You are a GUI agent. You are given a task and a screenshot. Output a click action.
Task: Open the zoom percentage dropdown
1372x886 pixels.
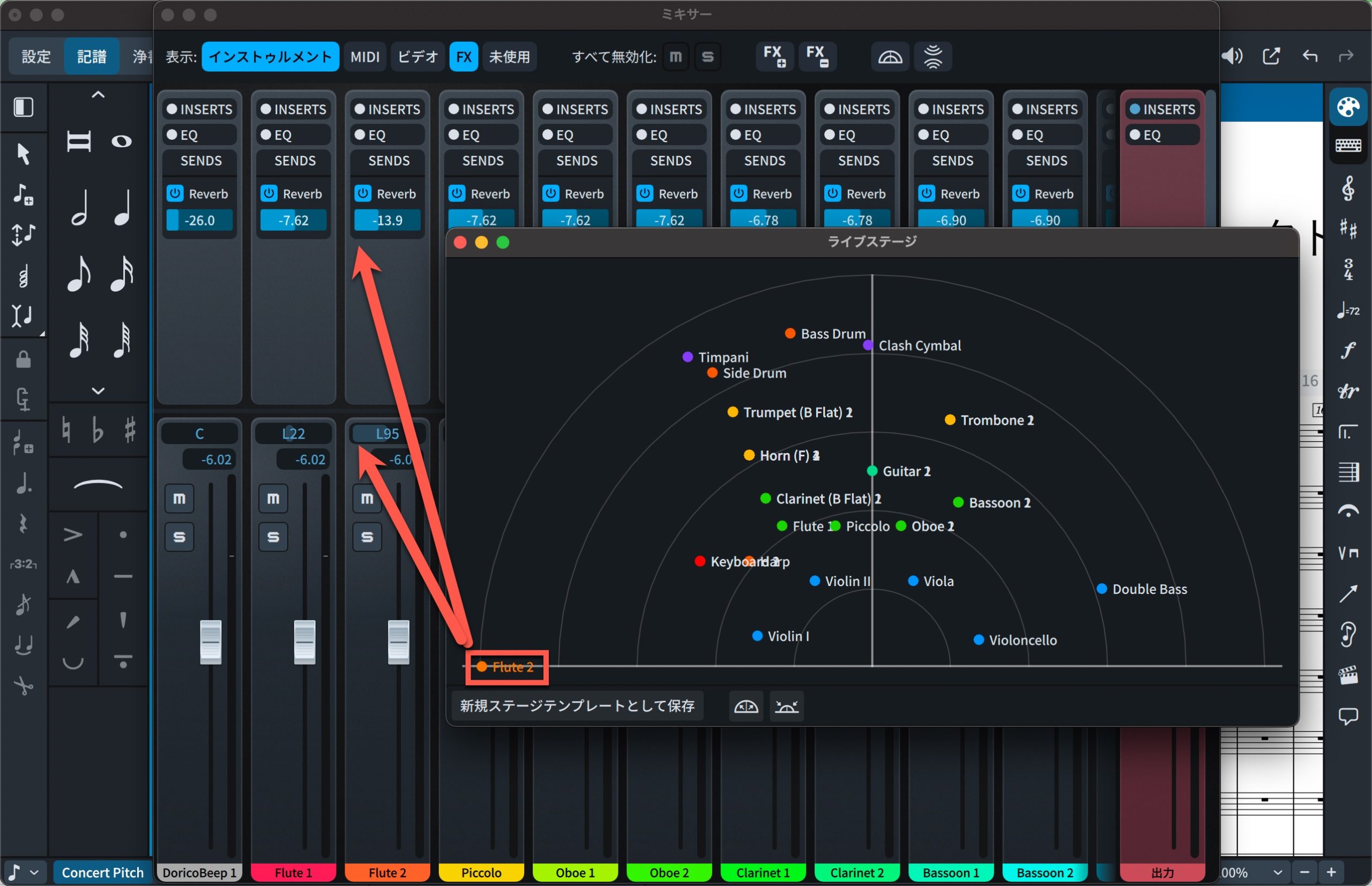coord(1278,872)
